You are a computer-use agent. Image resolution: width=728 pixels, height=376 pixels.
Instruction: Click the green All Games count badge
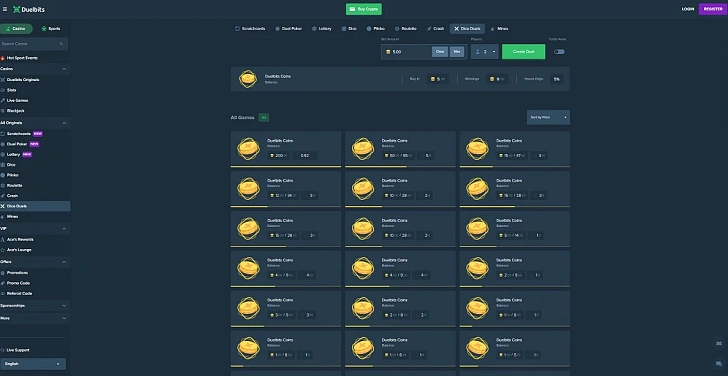coord(264,118)
